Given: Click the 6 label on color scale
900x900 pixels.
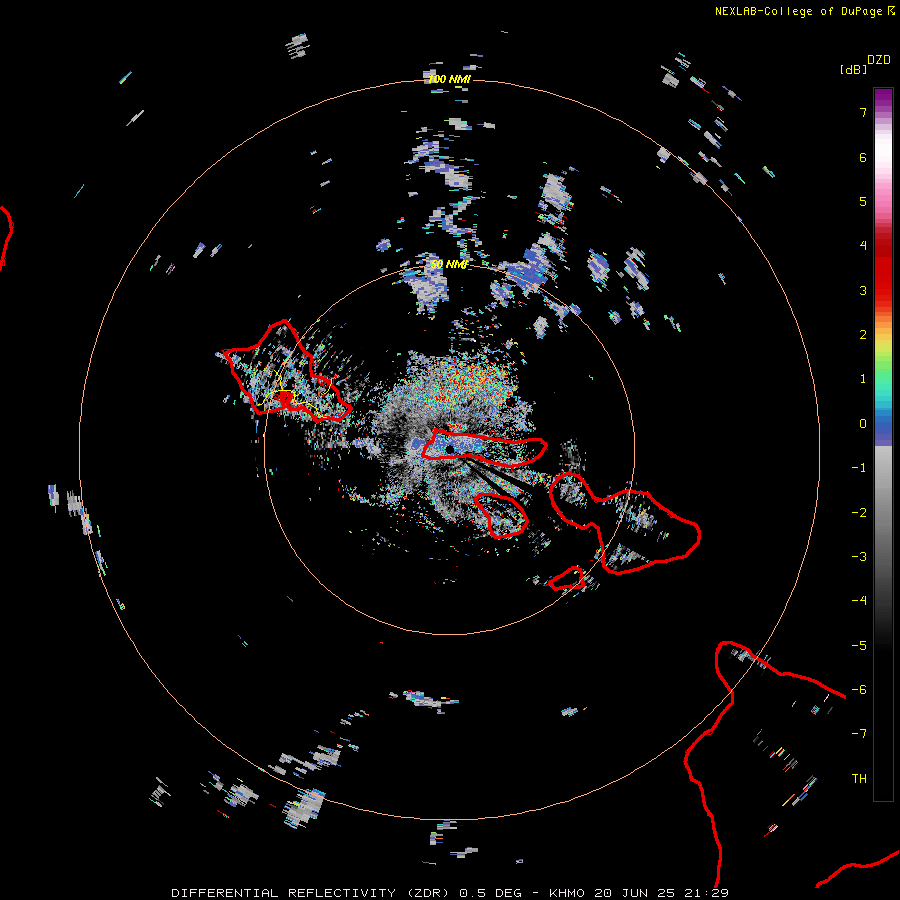Looking at the screenshot, I should (863, 157).
